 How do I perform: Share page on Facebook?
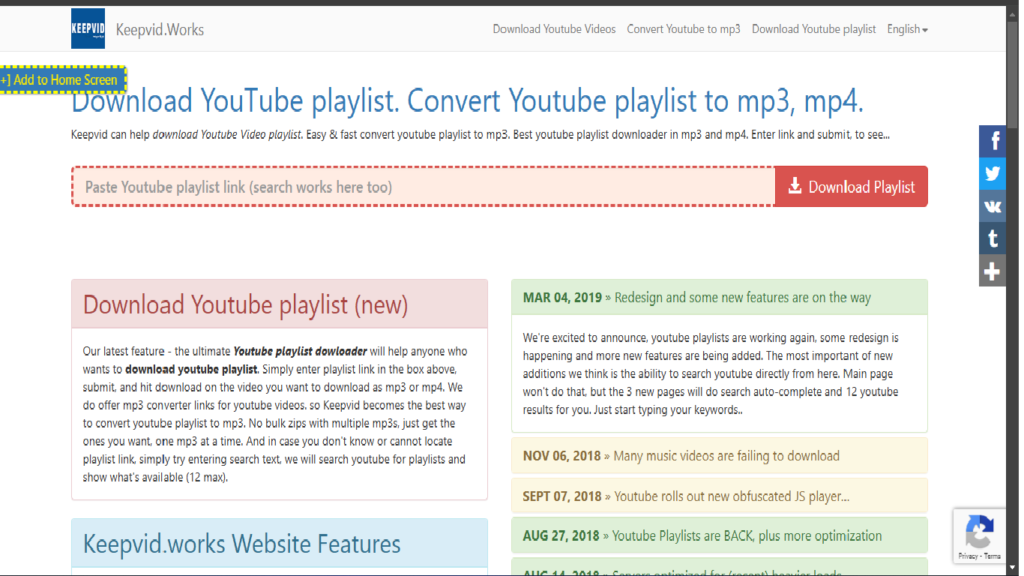point(992,141)
